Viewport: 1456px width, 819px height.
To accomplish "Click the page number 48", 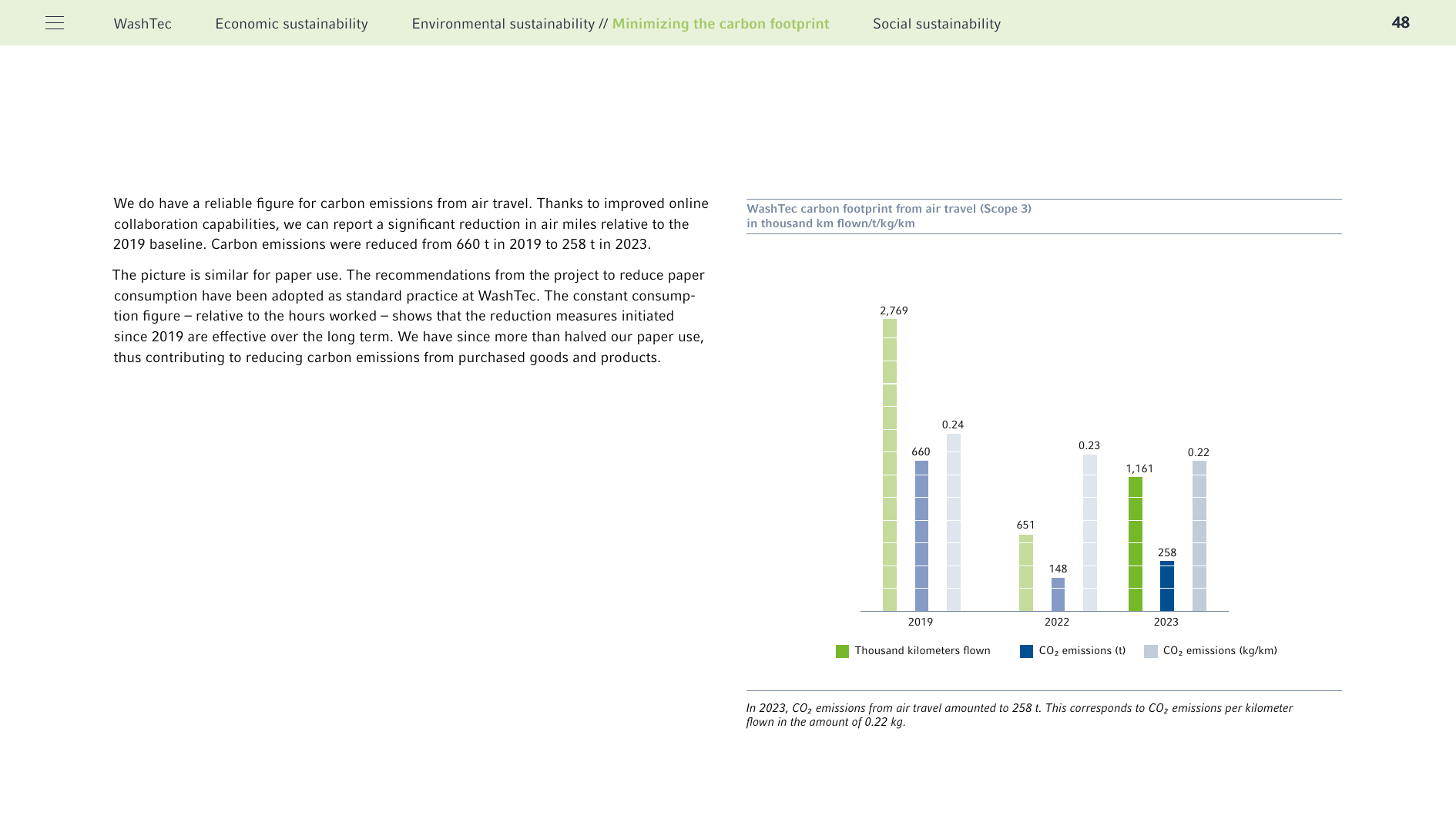I will [x=1401, y=23].
